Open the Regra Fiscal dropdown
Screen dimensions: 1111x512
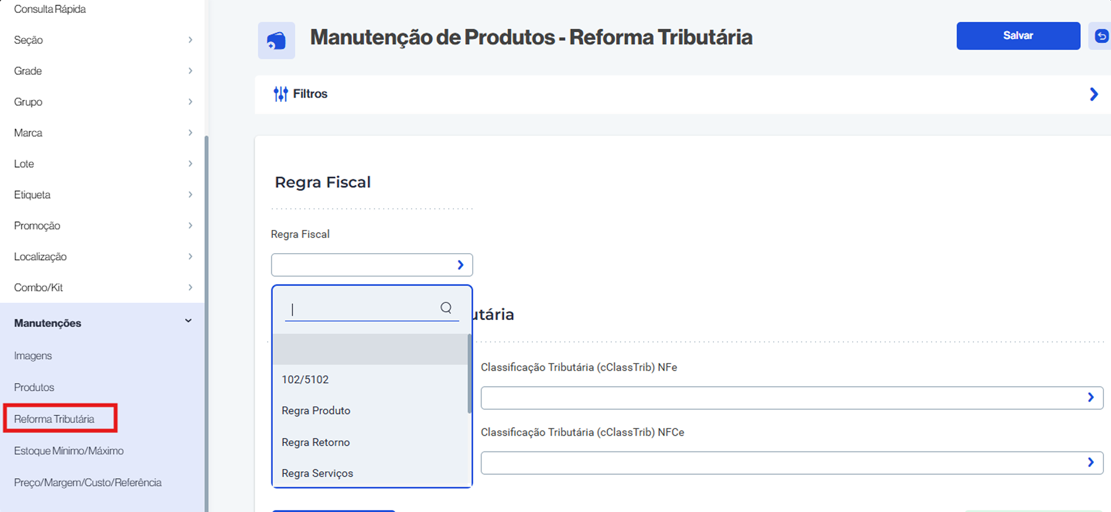pos(371,265)
